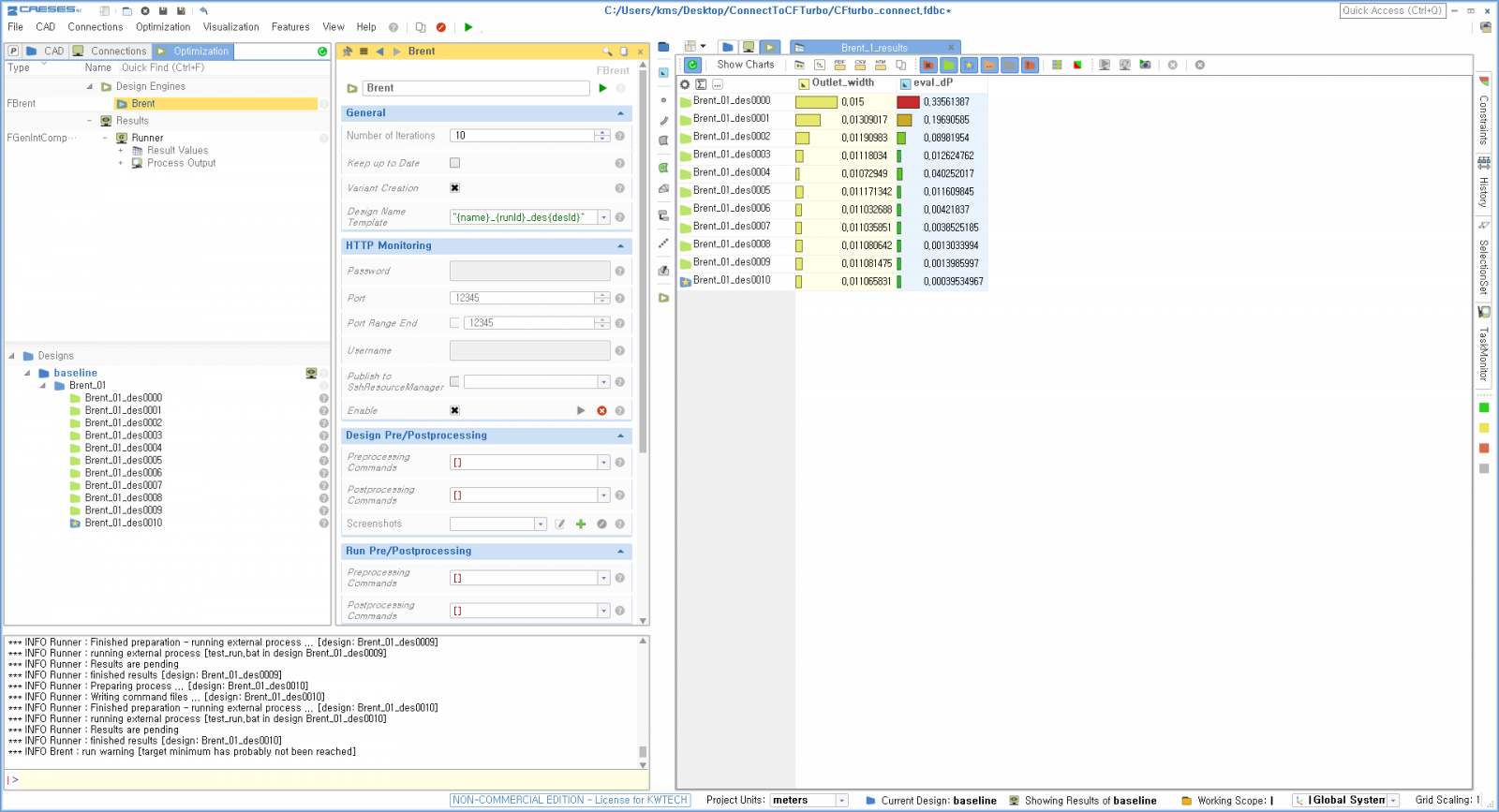Switch to the CAD tab in object tree
1499x812 pixels.
[46, 52]
